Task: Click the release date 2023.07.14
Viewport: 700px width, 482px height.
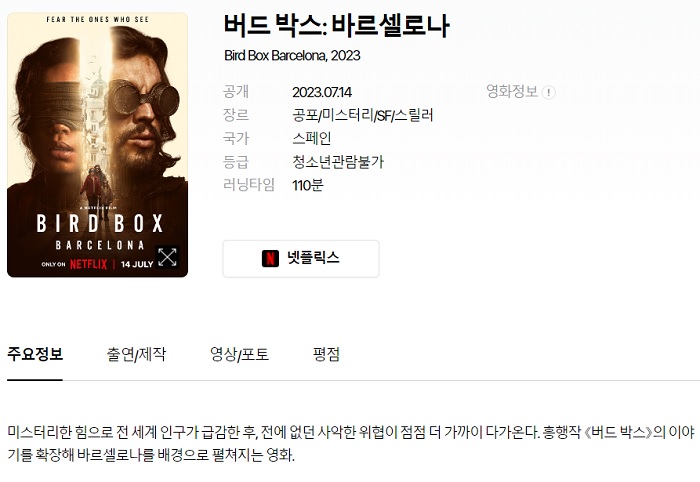Action: click(x=322, y=92)
